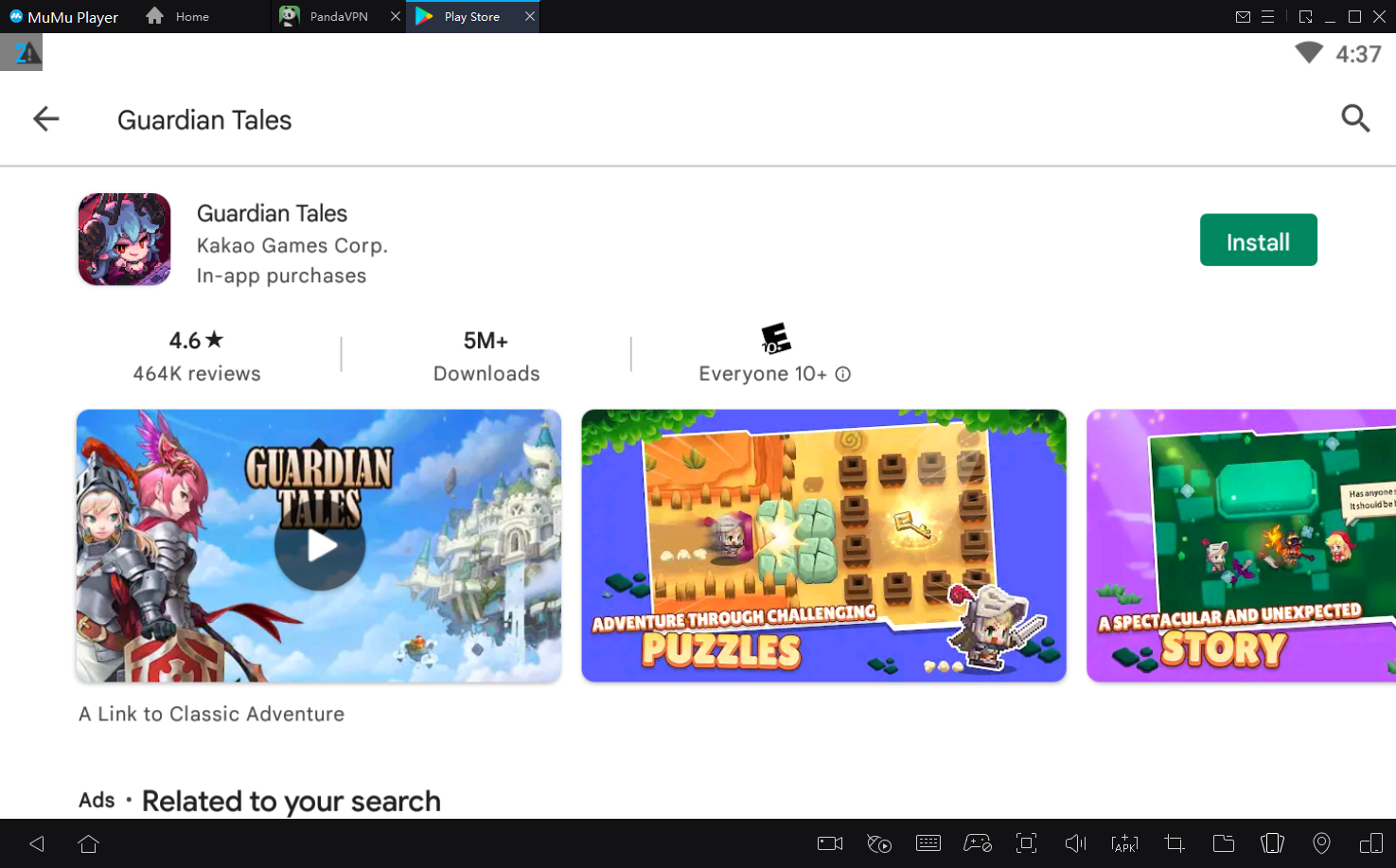
Task: Open the gamepad keymapping tool
Action: [x=977, y=842]
